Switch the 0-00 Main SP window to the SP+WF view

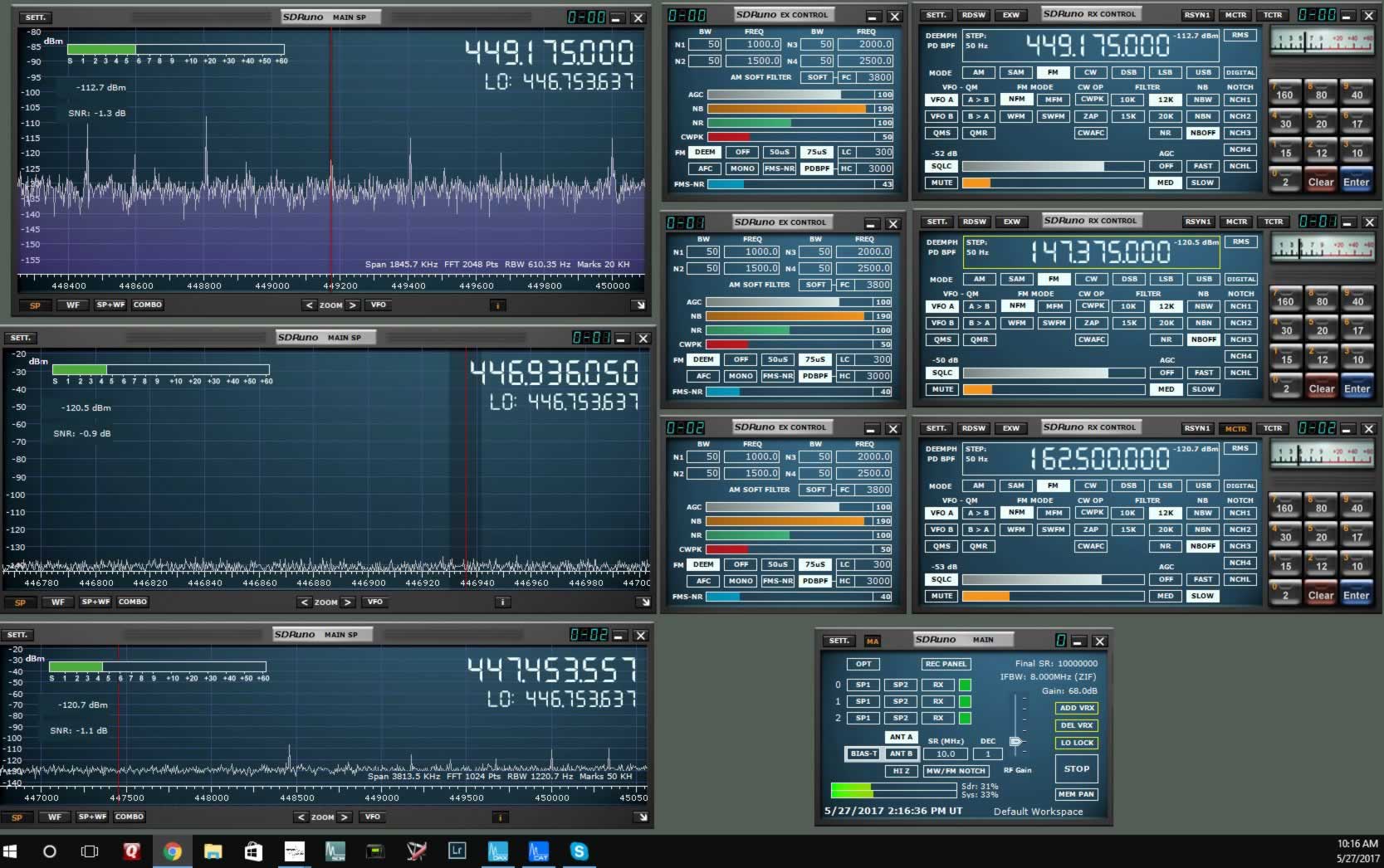pos(110,305)
